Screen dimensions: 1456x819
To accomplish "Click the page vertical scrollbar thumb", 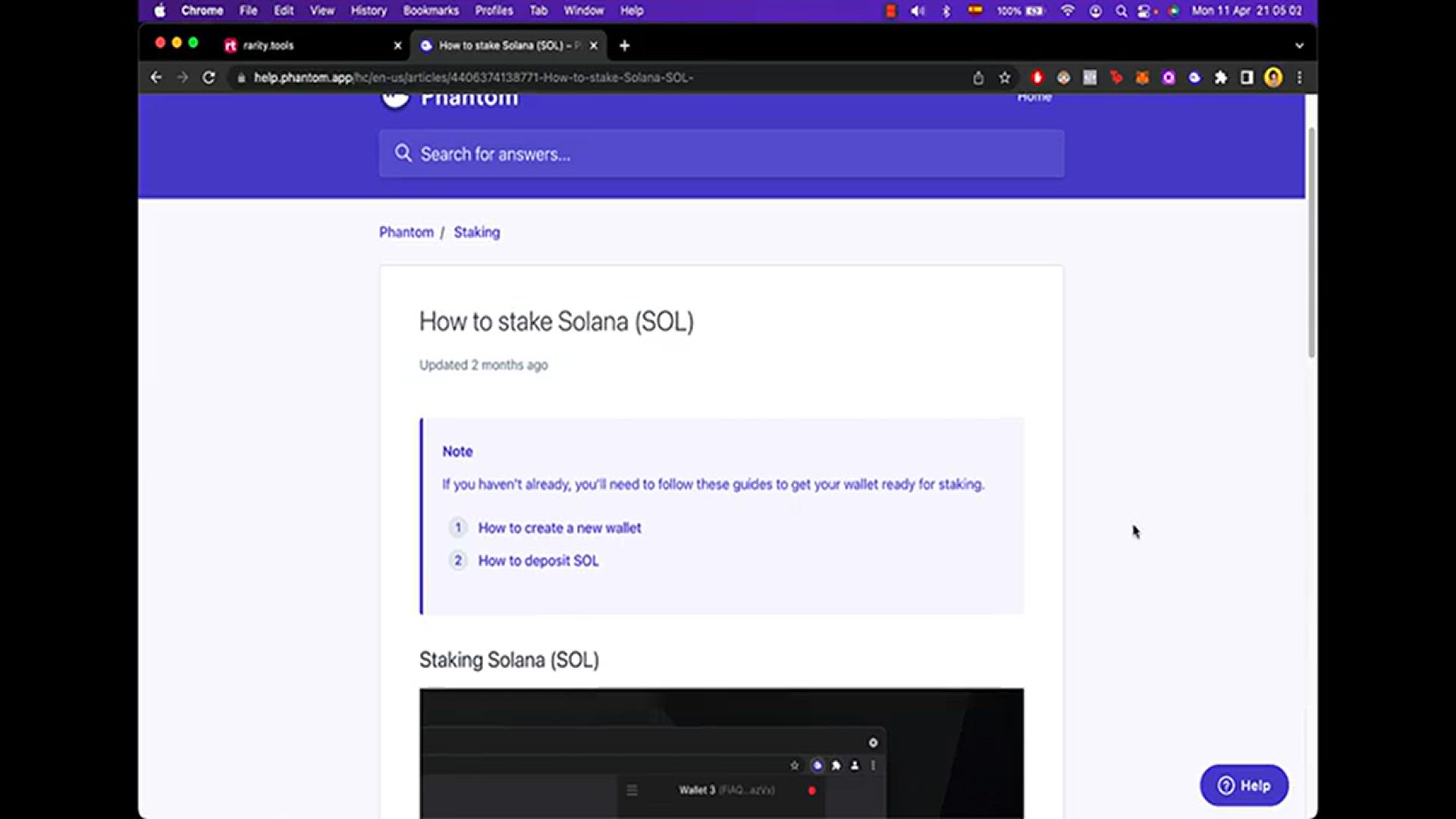I will [x=1311, y=243].
